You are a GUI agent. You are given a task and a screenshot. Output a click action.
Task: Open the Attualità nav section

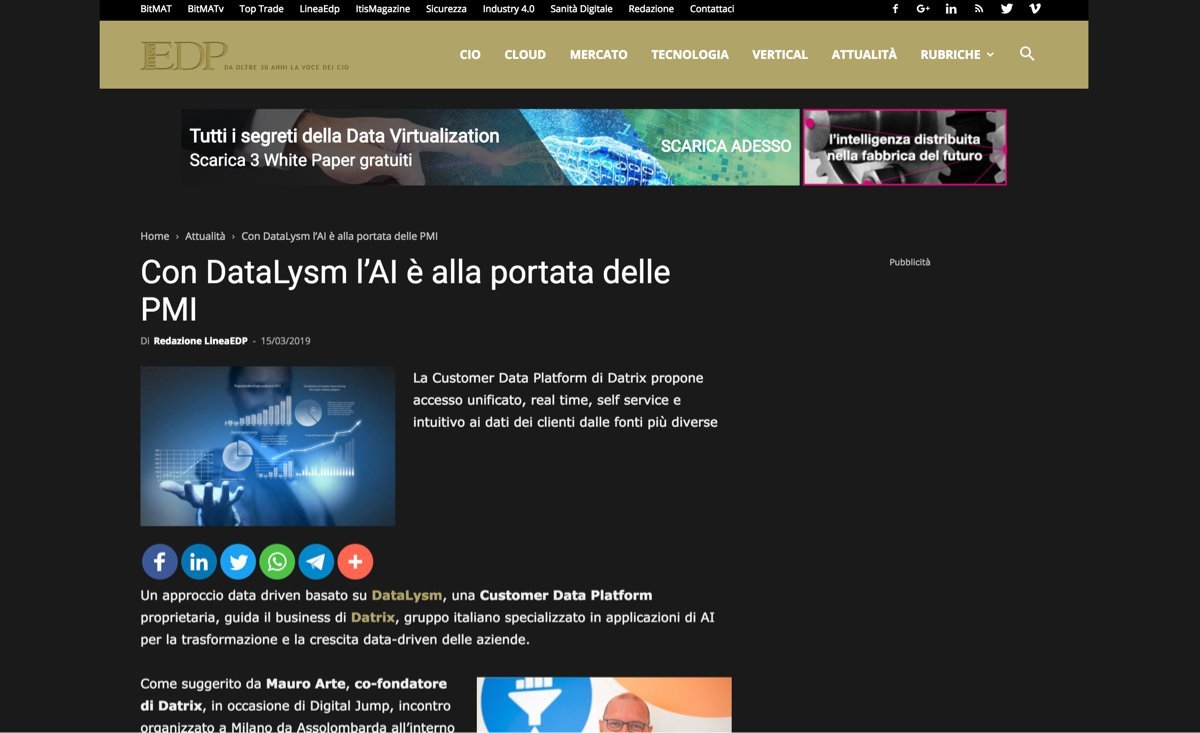tap(864, 55)
